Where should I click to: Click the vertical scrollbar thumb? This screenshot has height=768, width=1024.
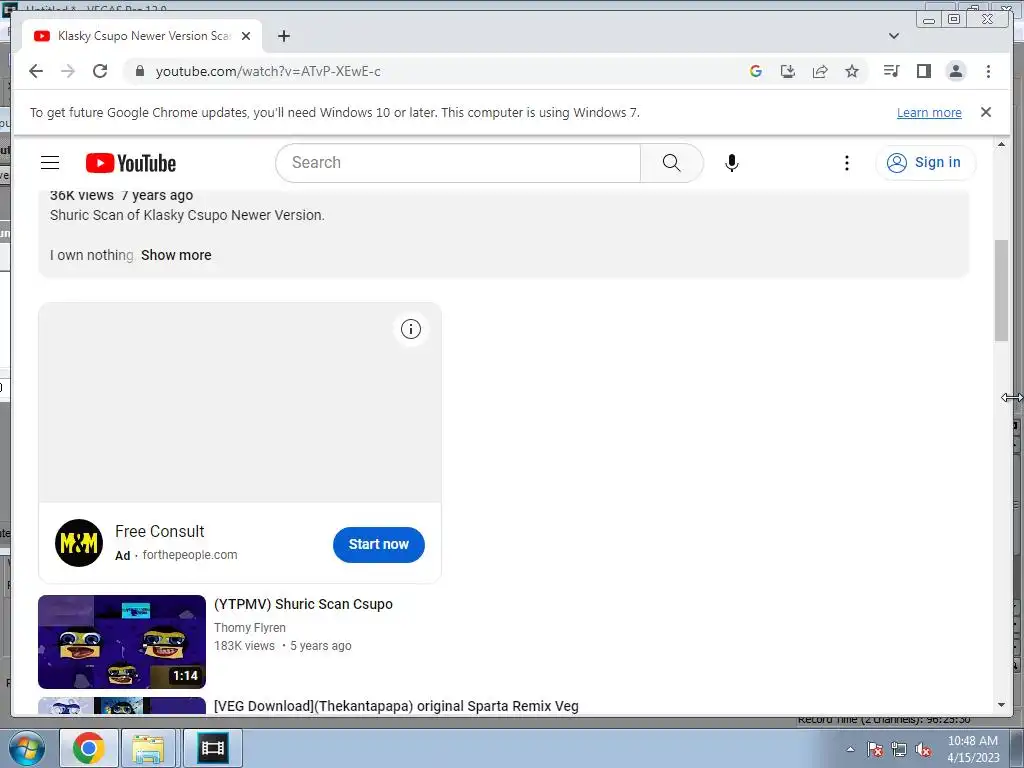coord(1001,291)
